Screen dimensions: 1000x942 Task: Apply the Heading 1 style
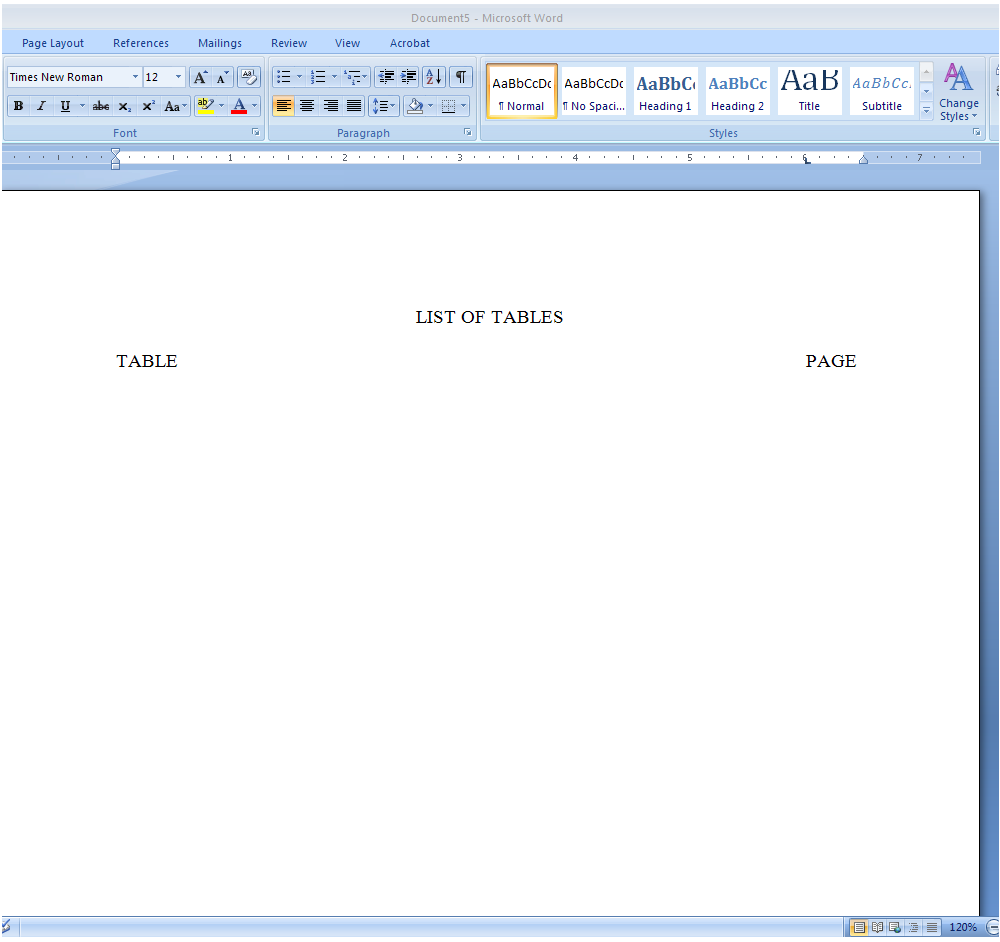[665, 90]
